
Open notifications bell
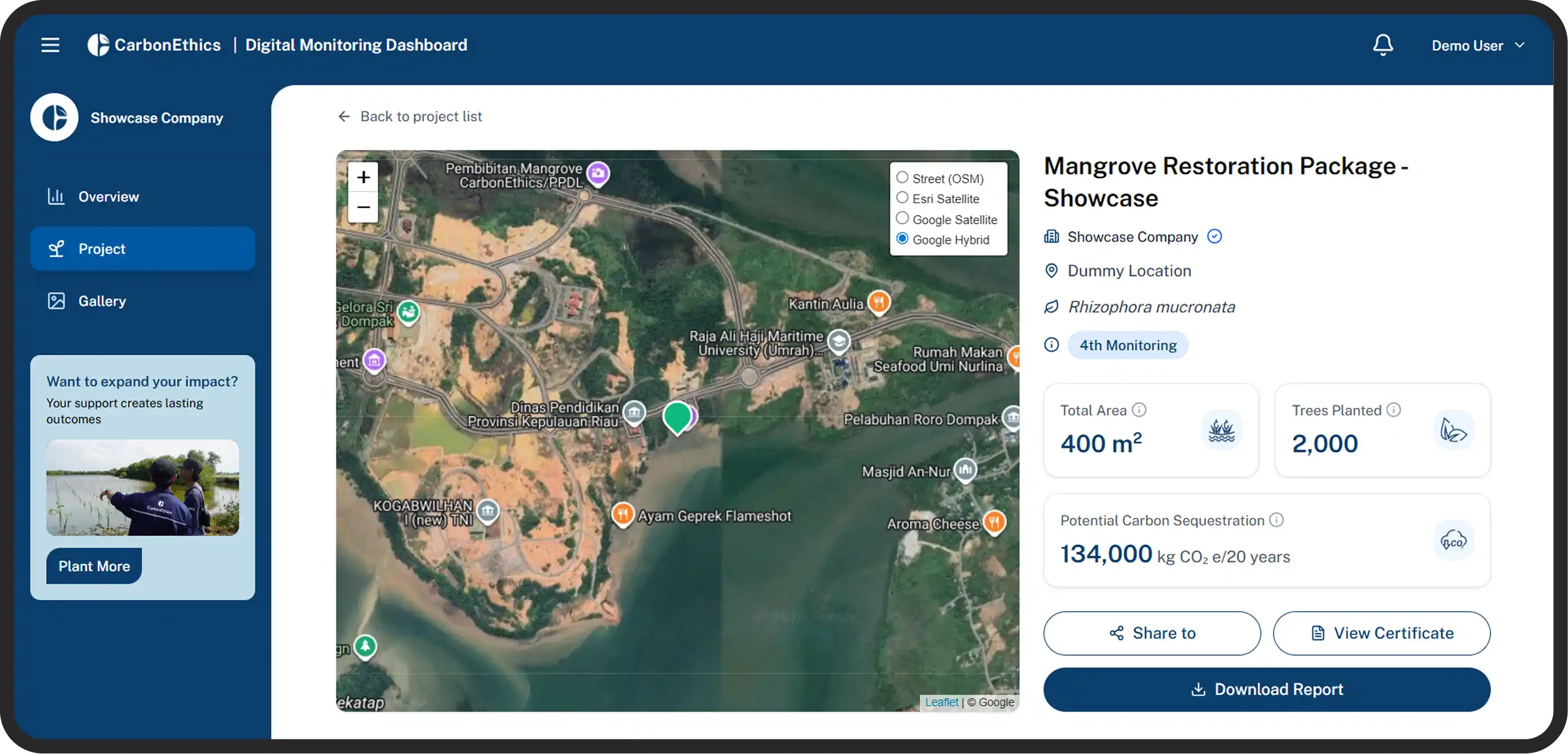(1383, 45)
